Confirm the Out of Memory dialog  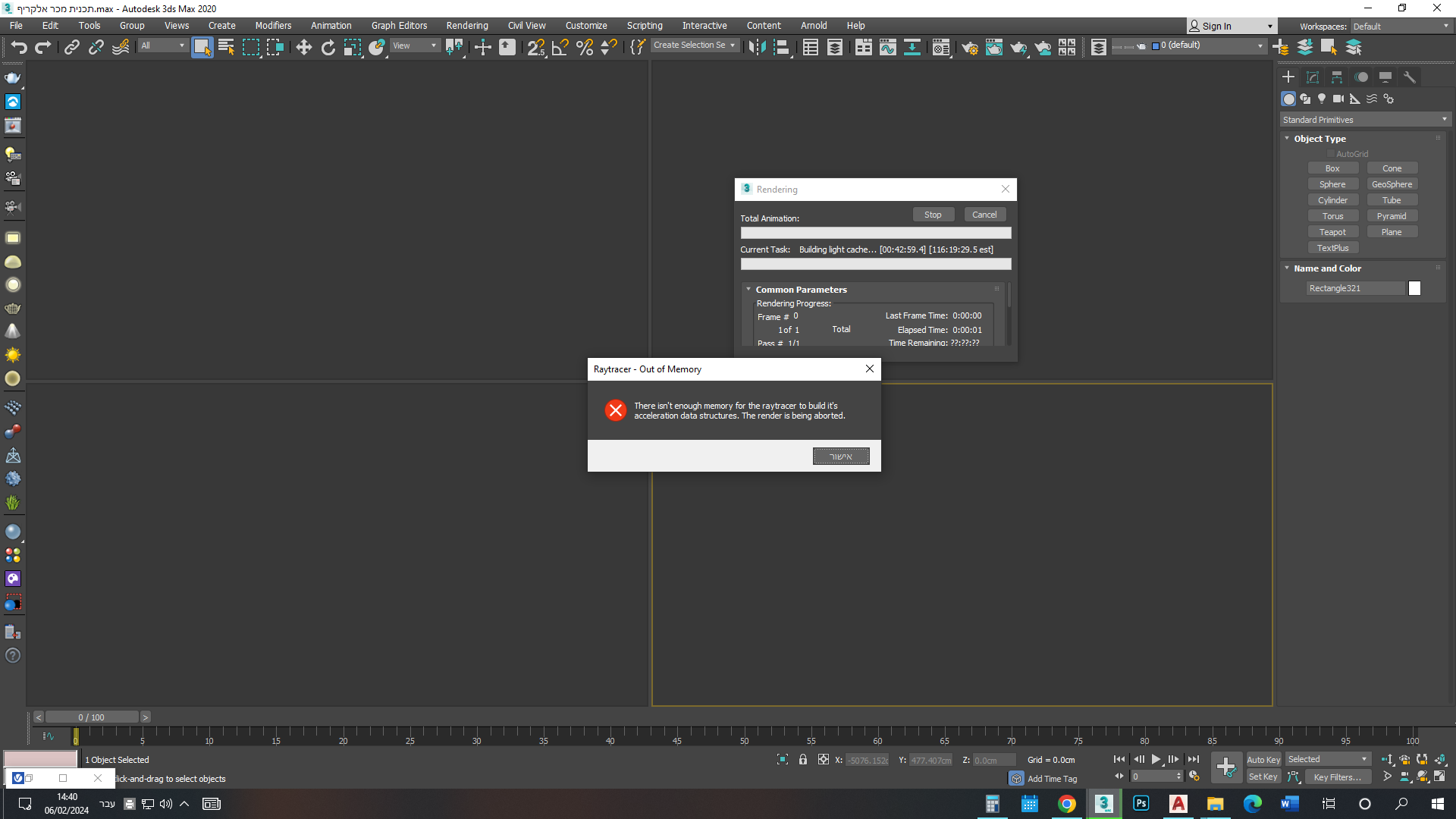point(841,456)
